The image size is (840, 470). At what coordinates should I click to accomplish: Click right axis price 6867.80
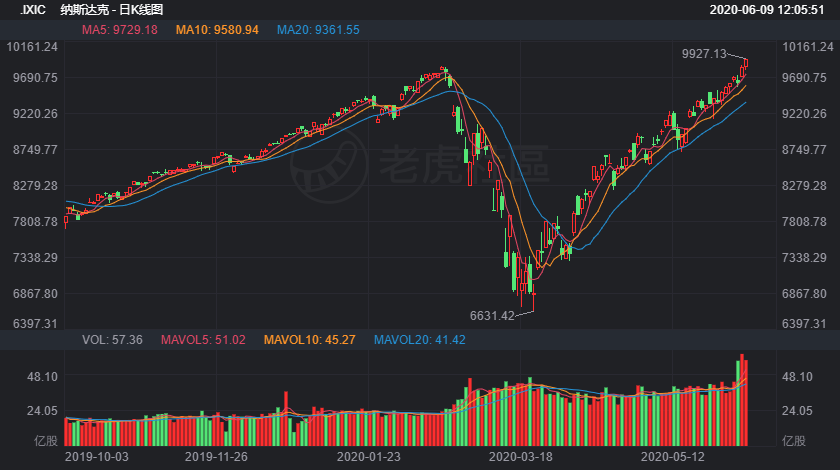pyautogui.click(x=804, y=294)
